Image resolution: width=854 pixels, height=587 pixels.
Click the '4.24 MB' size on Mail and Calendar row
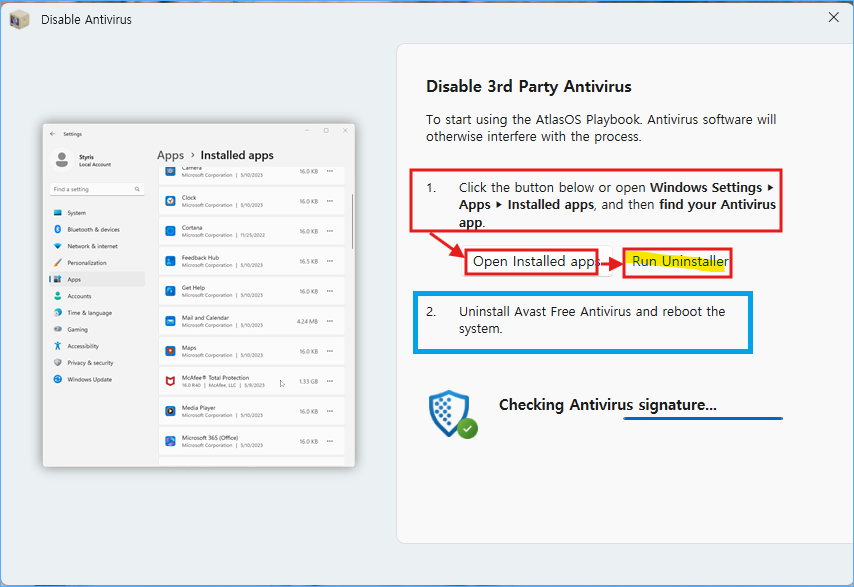click(307, 321)
